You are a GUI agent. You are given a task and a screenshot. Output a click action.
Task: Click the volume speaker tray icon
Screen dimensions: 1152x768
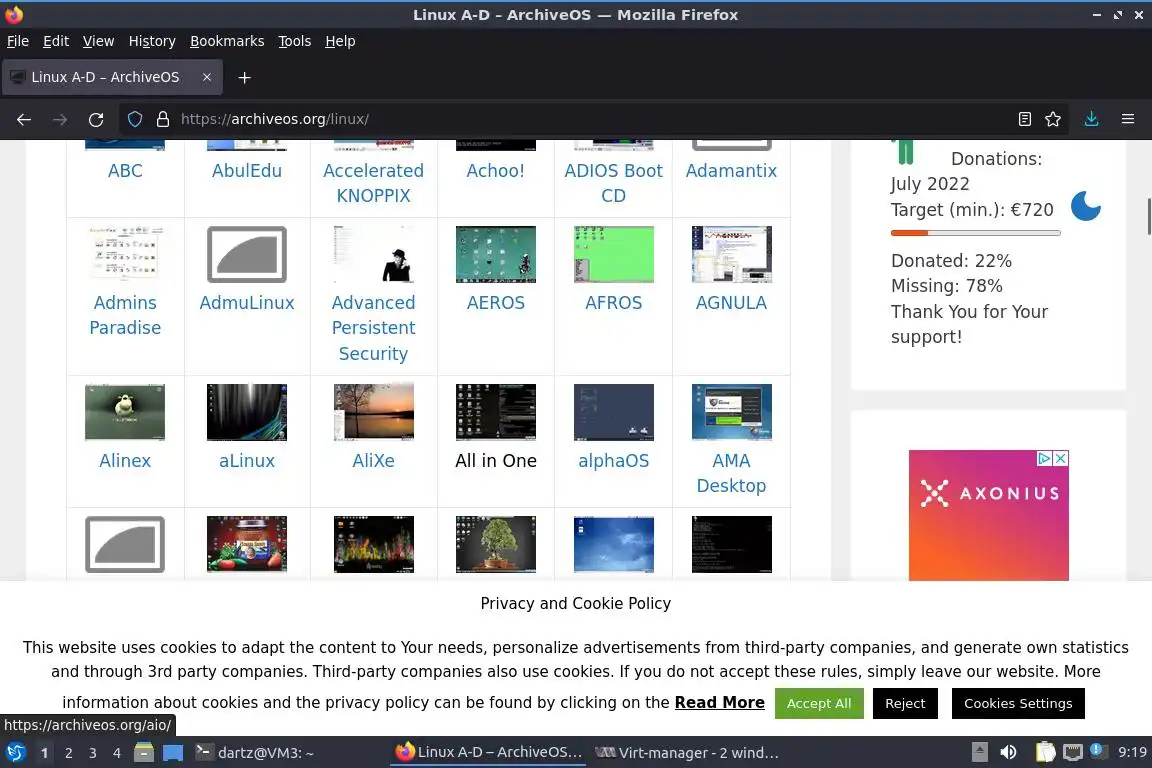(x=1008, y=752)
